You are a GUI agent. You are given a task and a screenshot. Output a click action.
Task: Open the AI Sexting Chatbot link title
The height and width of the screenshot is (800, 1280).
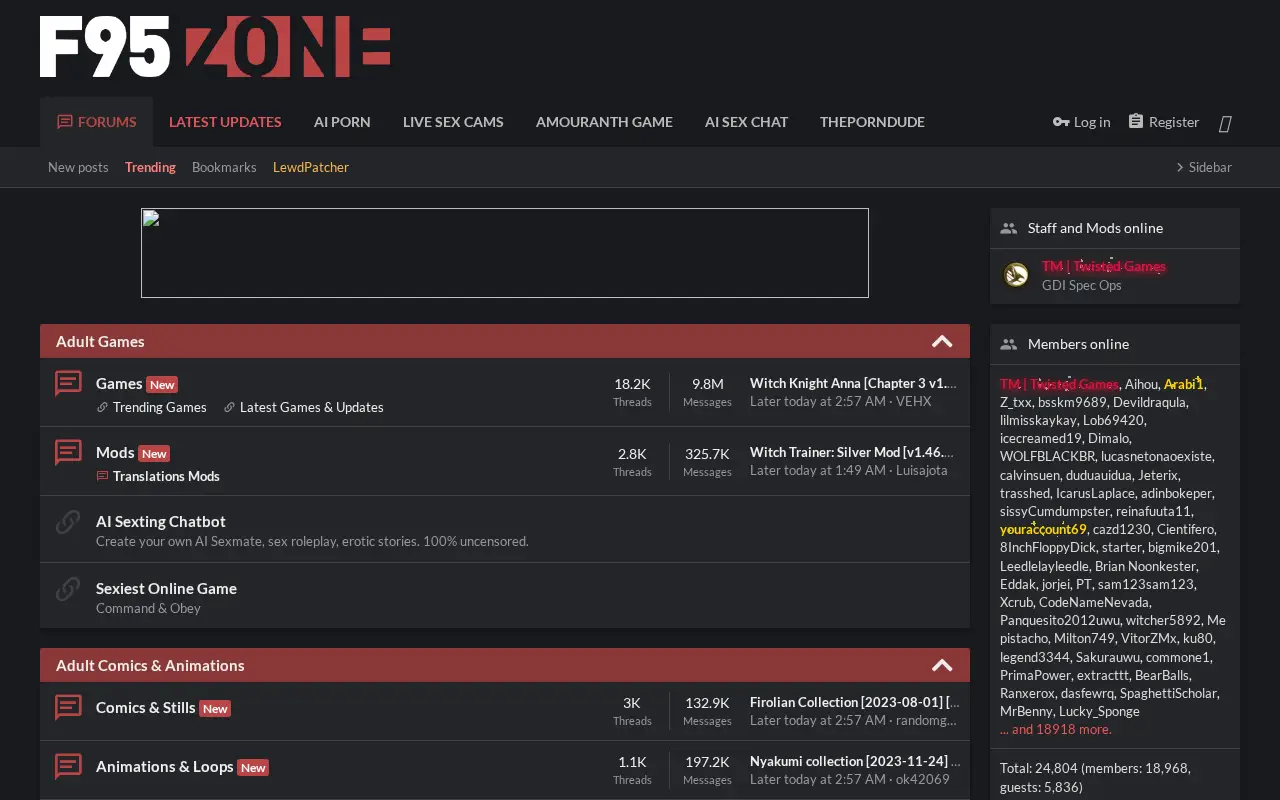[x=161, y=521]
